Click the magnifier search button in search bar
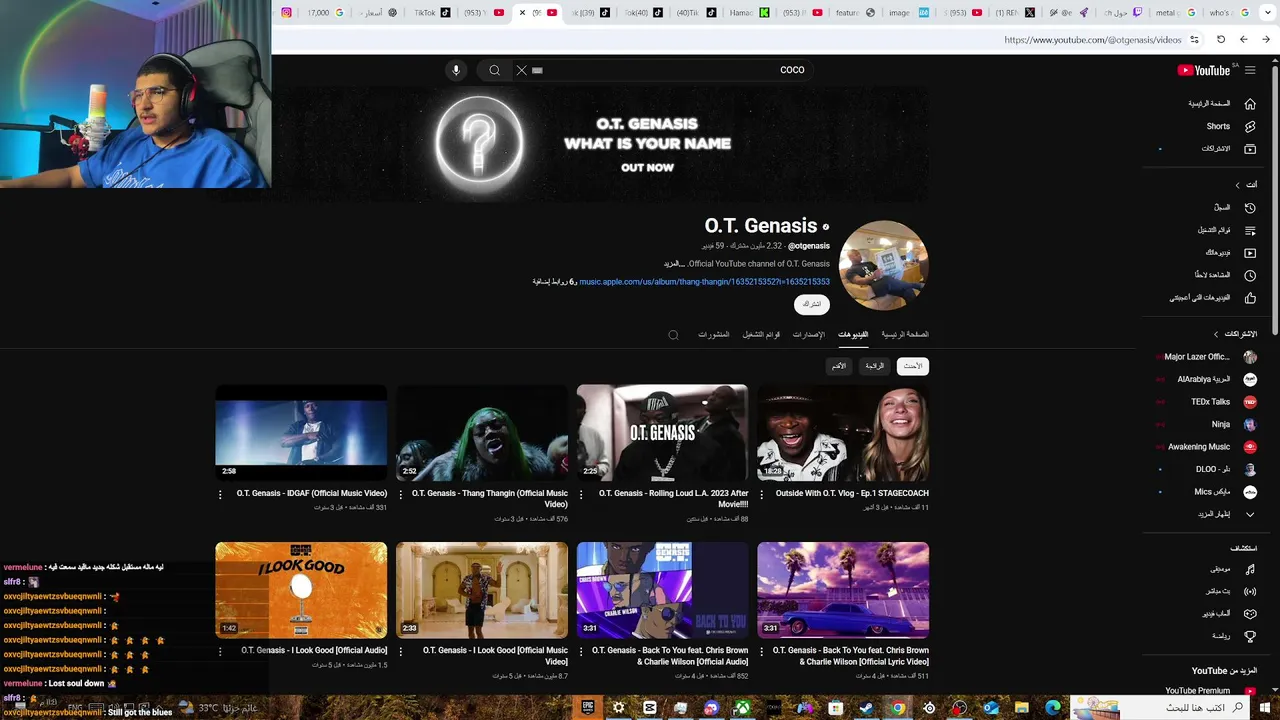This screenshot has height=720, width=1280. (x=494, y=70)
